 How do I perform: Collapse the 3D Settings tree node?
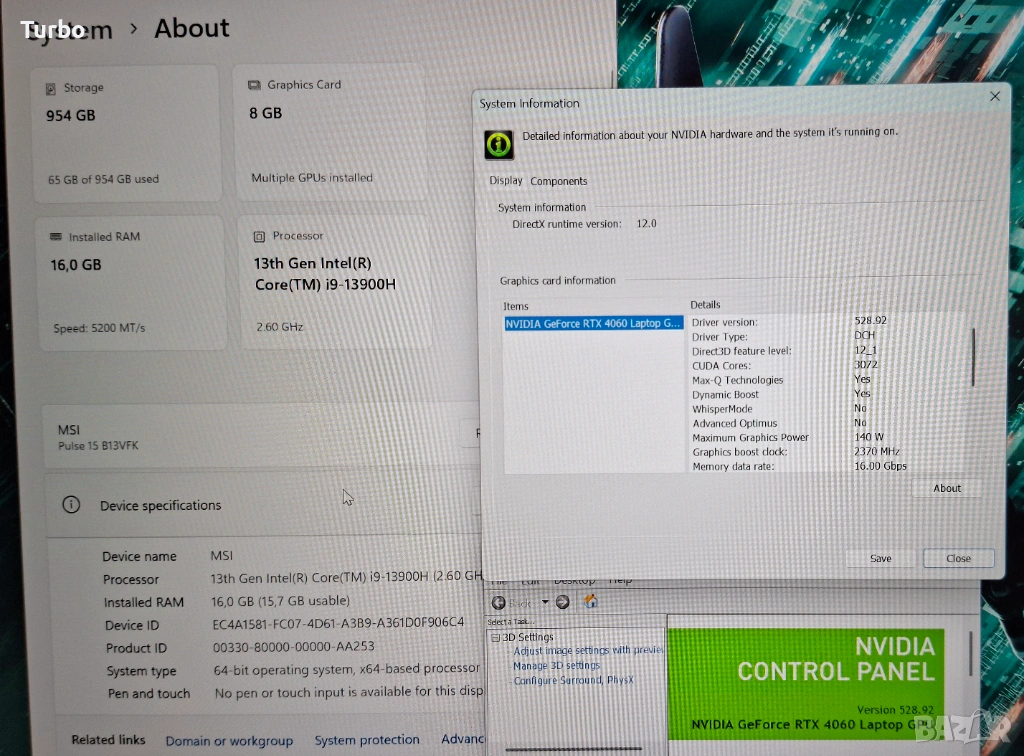[x=494, y=637]
